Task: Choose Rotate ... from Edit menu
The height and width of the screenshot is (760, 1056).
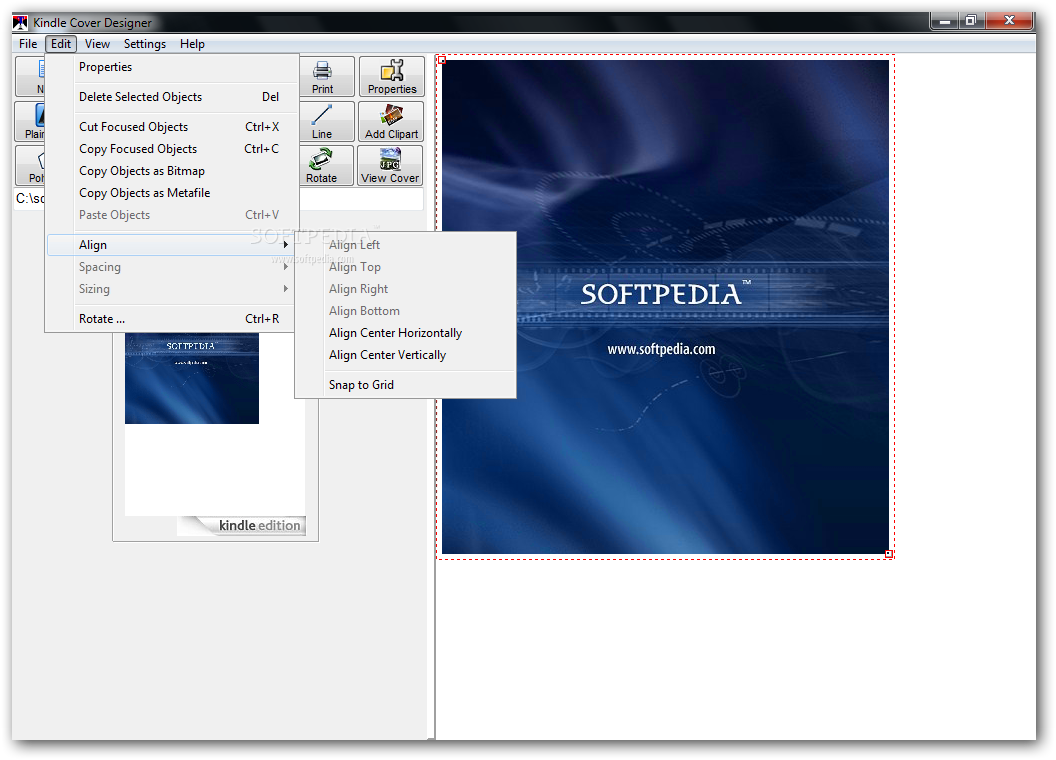Action: pyautogui.click(x=172, y=319)
